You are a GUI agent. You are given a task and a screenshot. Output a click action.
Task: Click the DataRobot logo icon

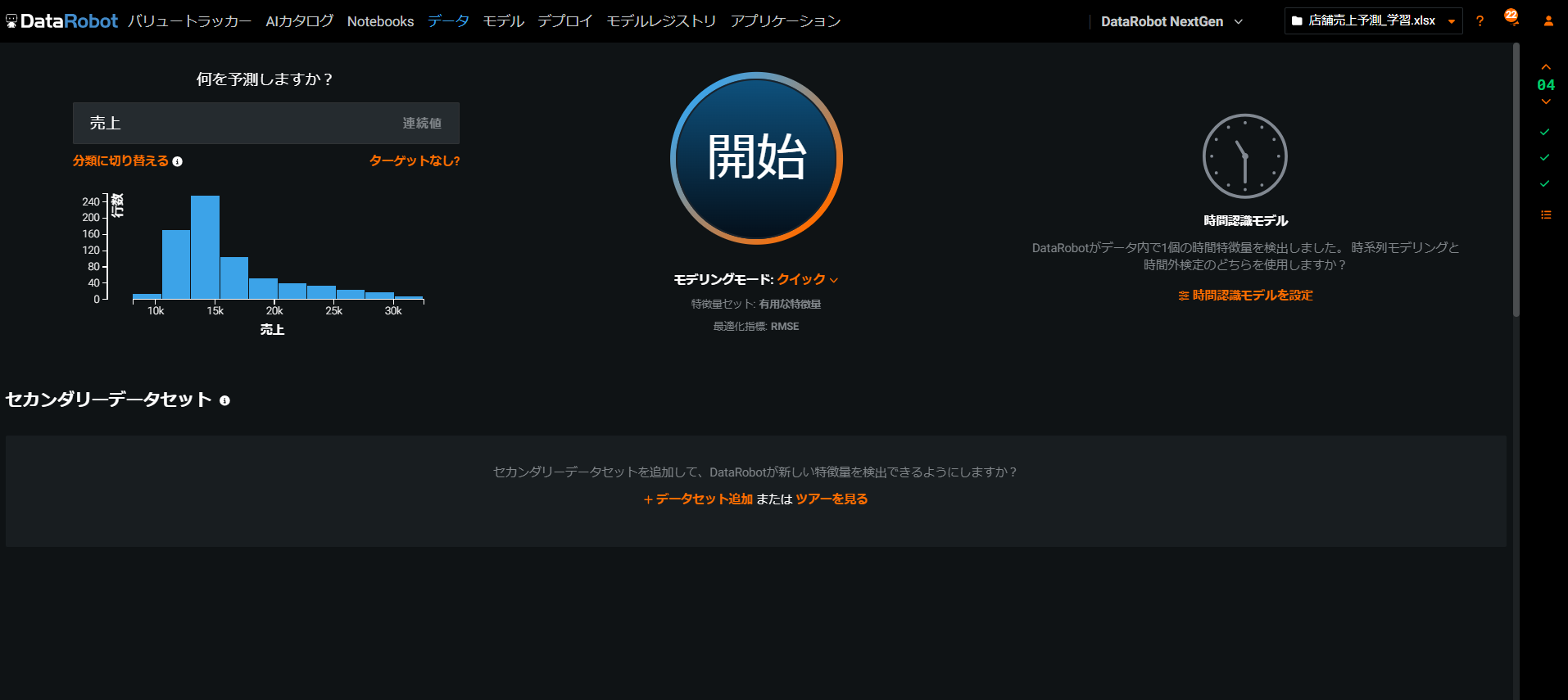point(11,21)
